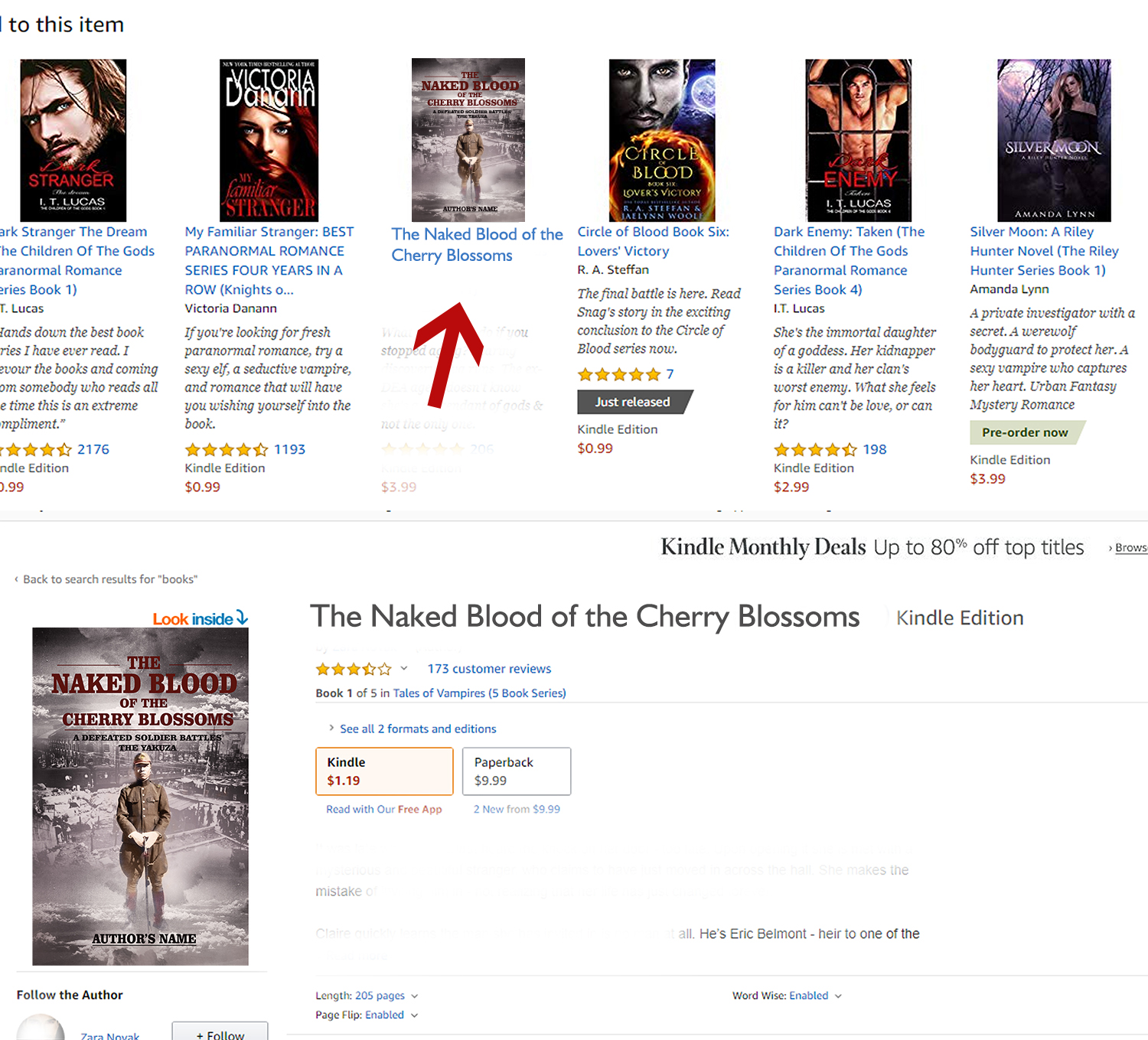Click My Familiar Stranger cover image
This screenshot has height=1040, width=1148.
[269, 141]
